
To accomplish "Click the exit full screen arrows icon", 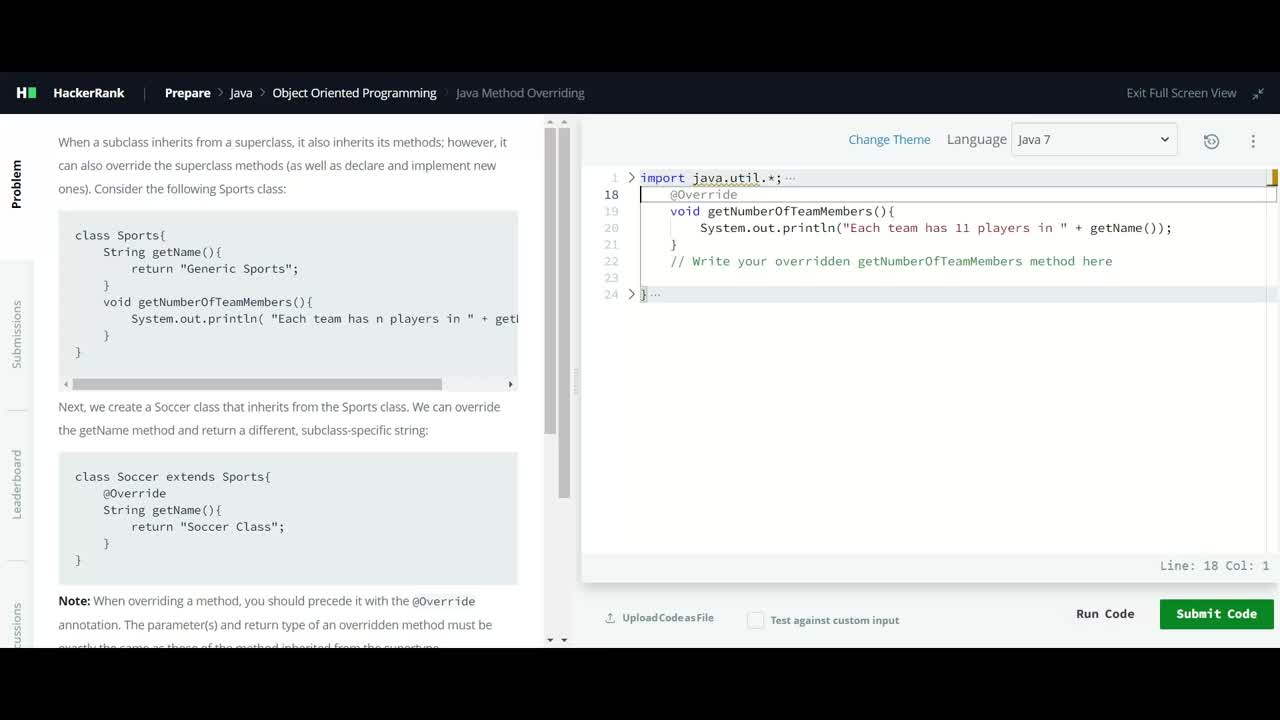I will (1258, 93).
